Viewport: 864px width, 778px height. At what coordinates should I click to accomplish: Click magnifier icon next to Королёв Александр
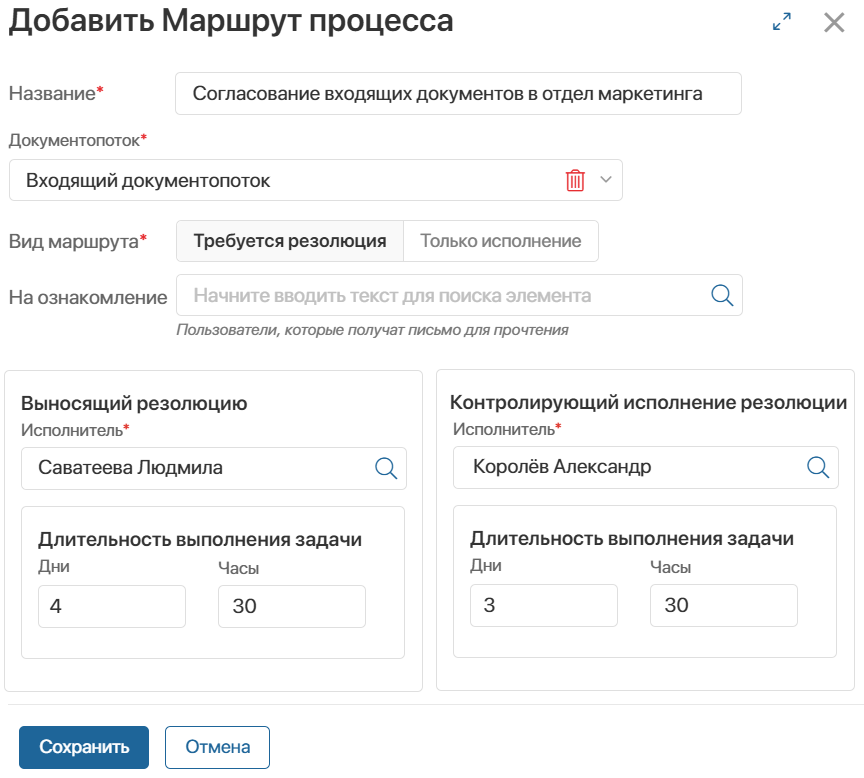tap(818, 467)
